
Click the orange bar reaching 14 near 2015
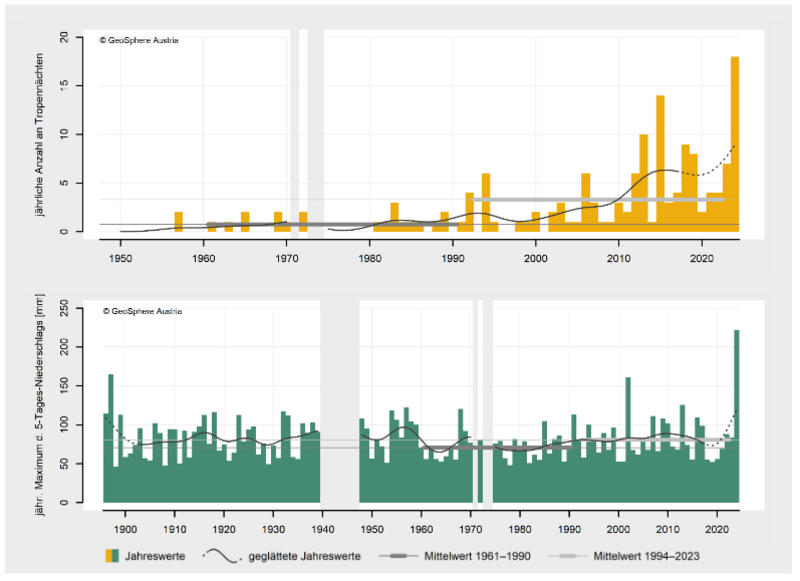point(660,164)
